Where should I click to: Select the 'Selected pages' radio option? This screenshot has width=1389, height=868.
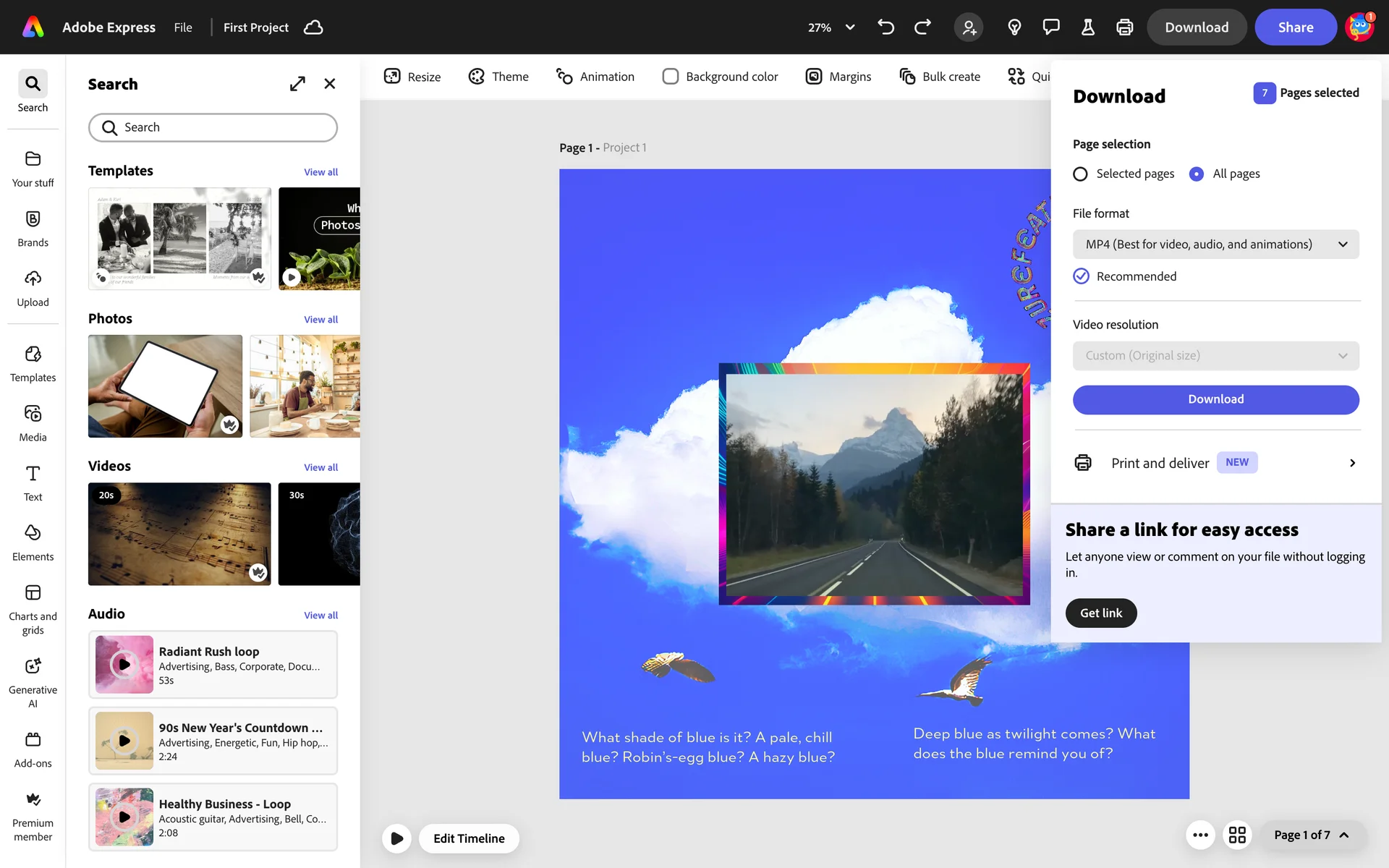[1080, 174]
